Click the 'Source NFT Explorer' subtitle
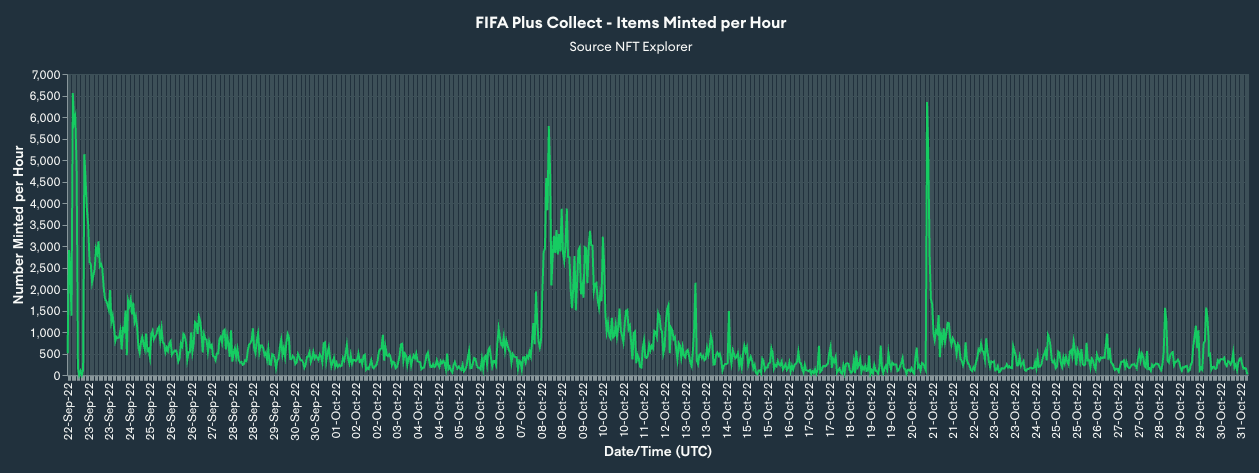Image resolution: width=1259 pixels, height=473 pixels. (630, 46)
